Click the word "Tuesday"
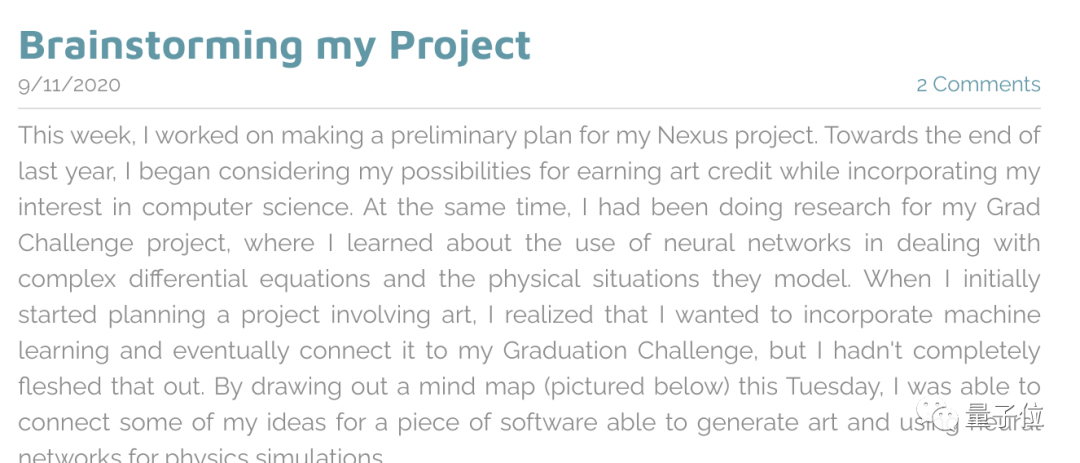The height and width of the screenshot is (463, 1080). pyautogui.click(x=832, y=387)
